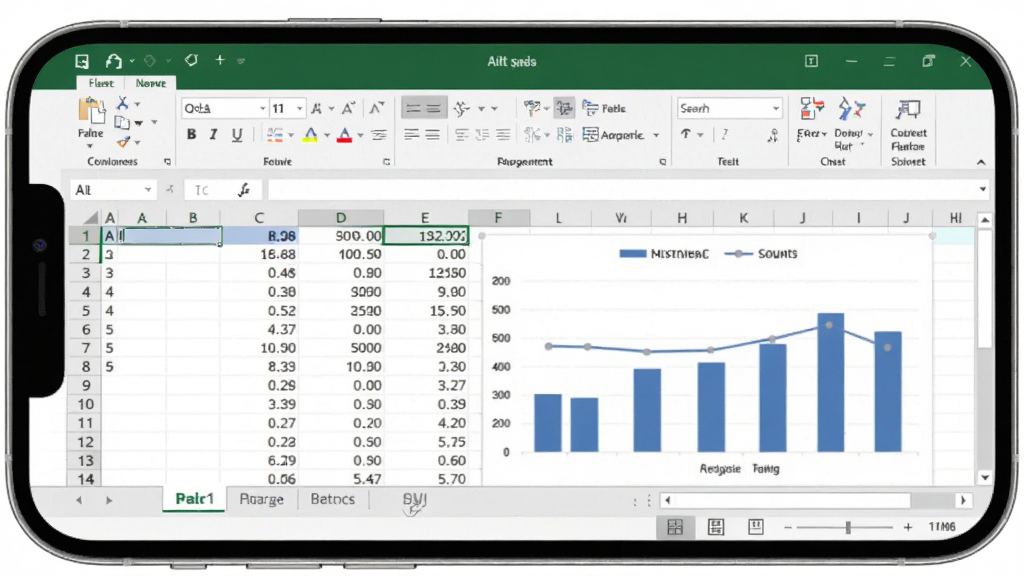
Task: Click the save icon in title bar
Action: coord(82,61)
